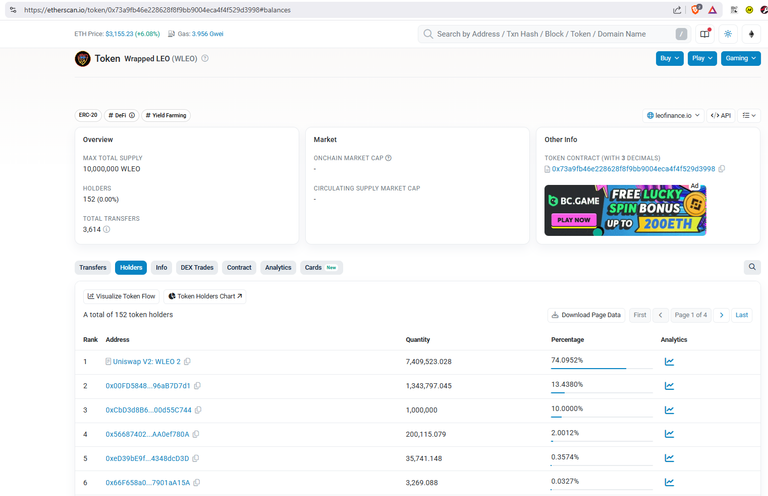Toggle the light/dark theme sun icon

coord(728,34)
